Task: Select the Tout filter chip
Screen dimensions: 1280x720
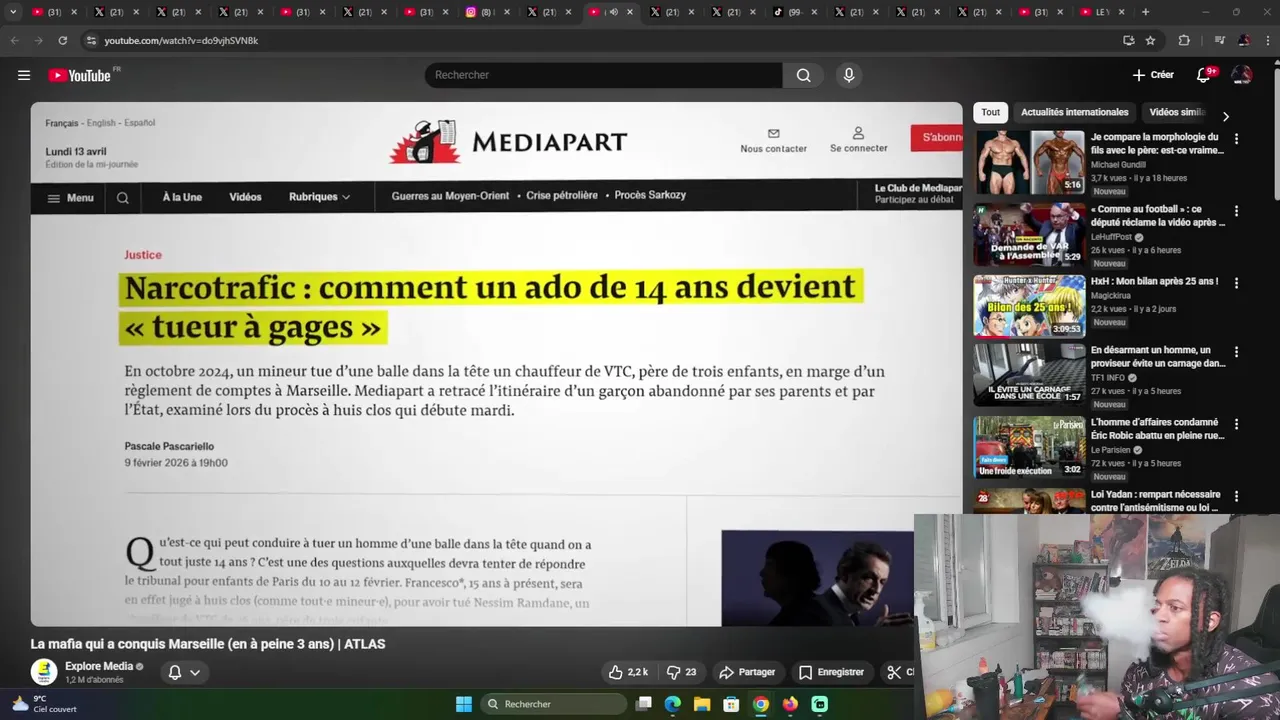Action: tap(990, 112)
